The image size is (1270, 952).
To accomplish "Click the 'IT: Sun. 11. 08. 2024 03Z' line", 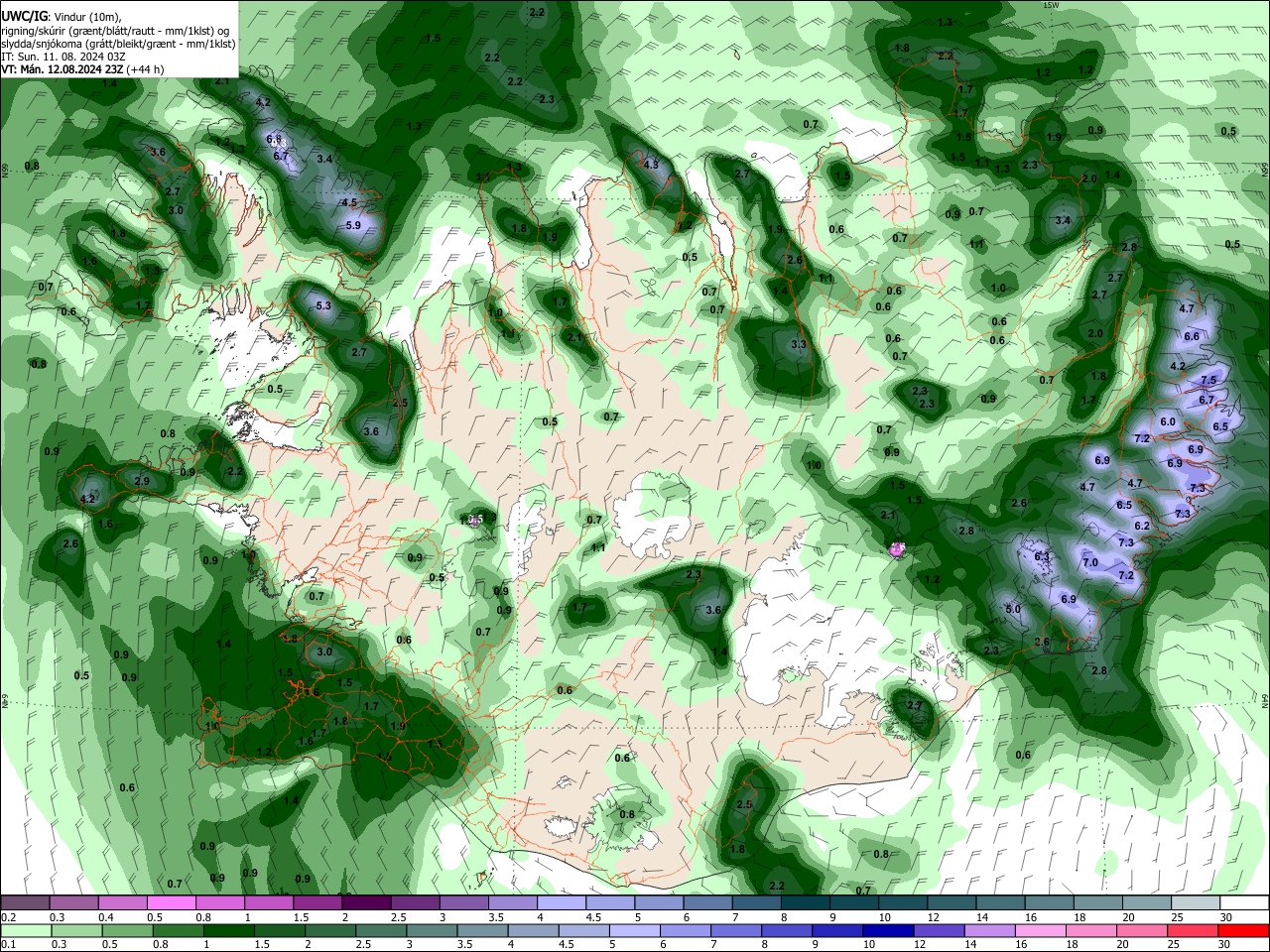I will point(63,57).
